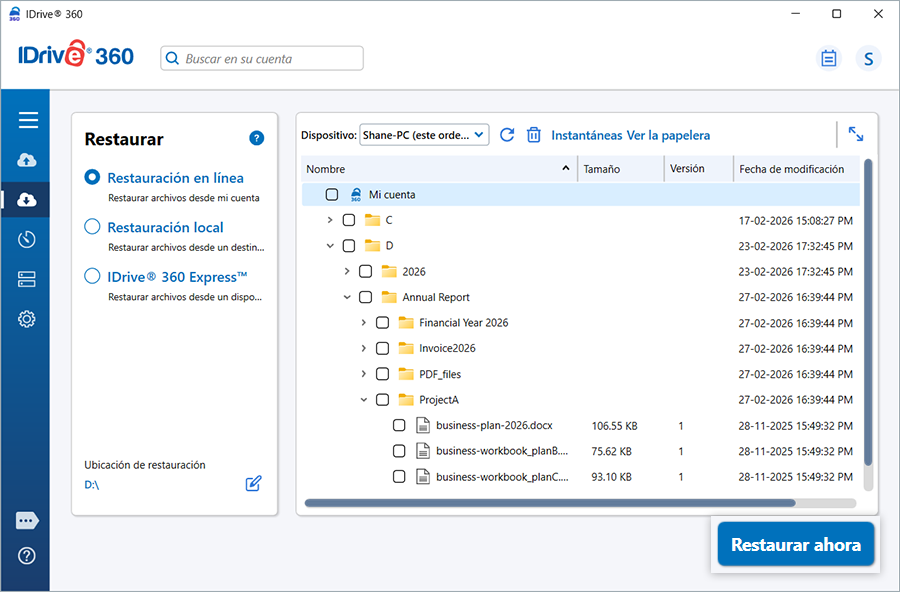900x592 pixels.
Task: Open the Instantáneas link
Action: tap(586, 135)
